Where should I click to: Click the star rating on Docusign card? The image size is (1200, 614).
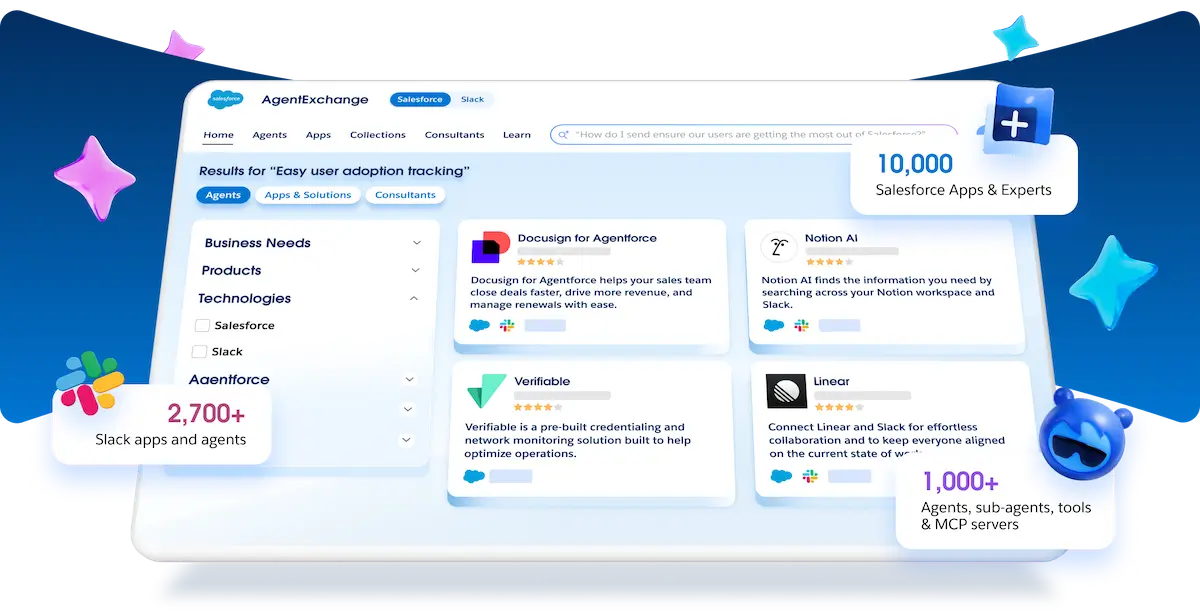541,262
